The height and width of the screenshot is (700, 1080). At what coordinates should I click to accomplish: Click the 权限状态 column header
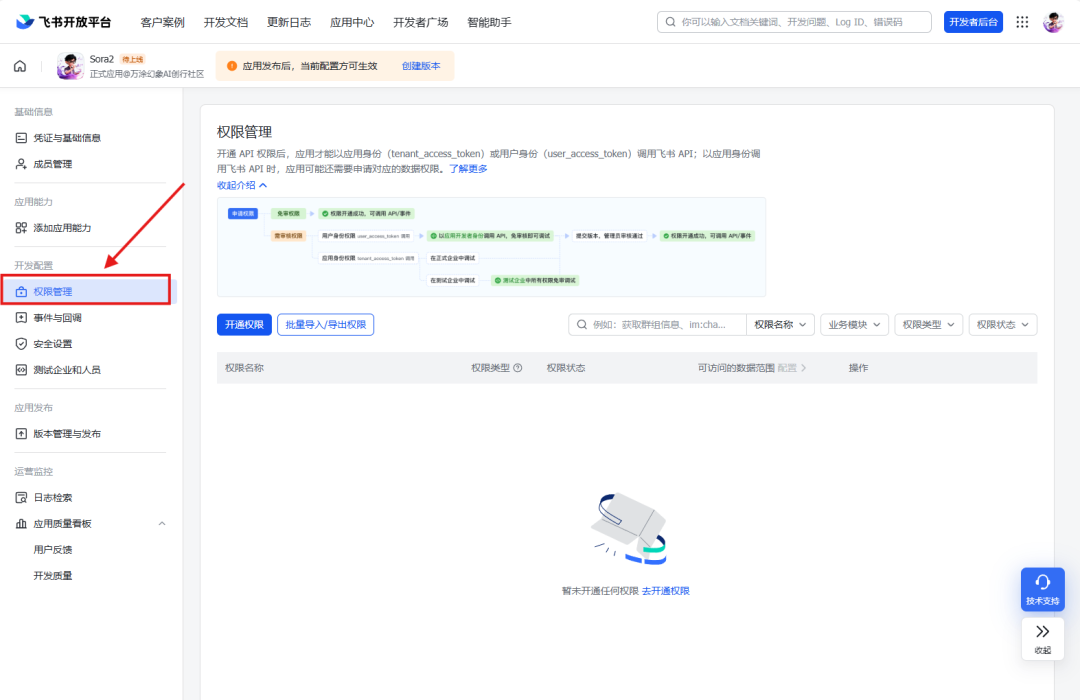566,368
